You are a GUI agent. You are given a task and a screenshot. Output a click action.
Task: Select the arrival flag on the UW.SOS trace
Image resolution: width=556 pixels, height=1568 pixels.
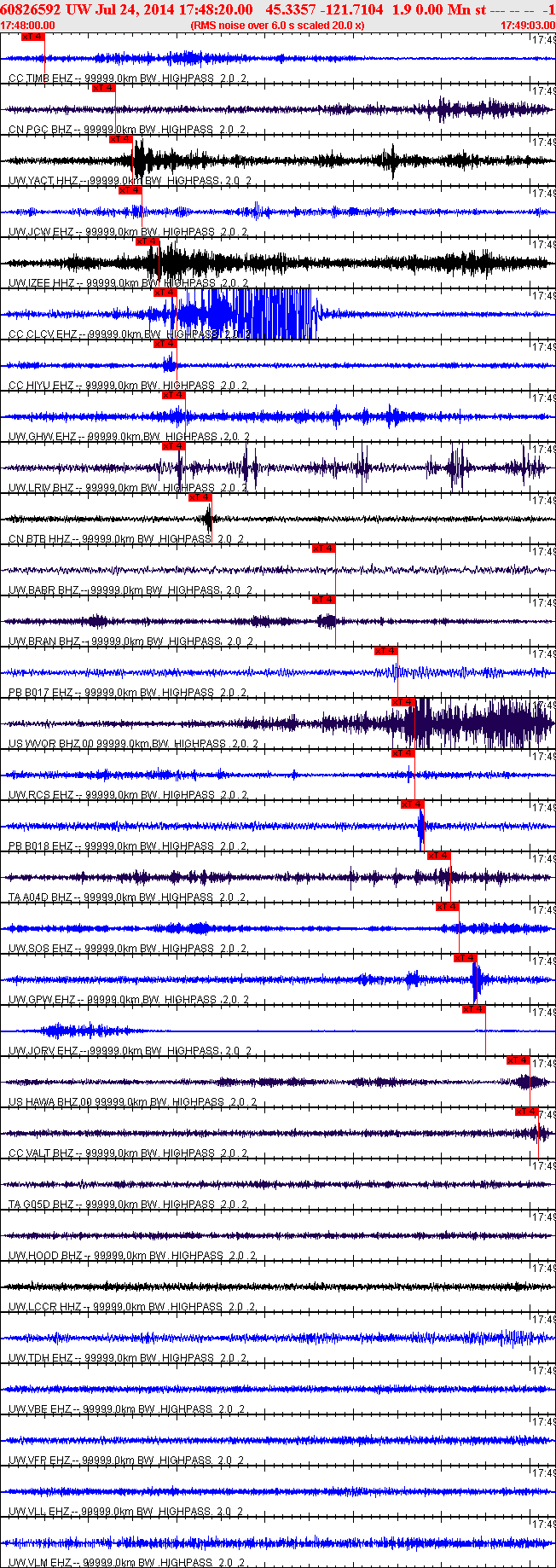point(448,907)
